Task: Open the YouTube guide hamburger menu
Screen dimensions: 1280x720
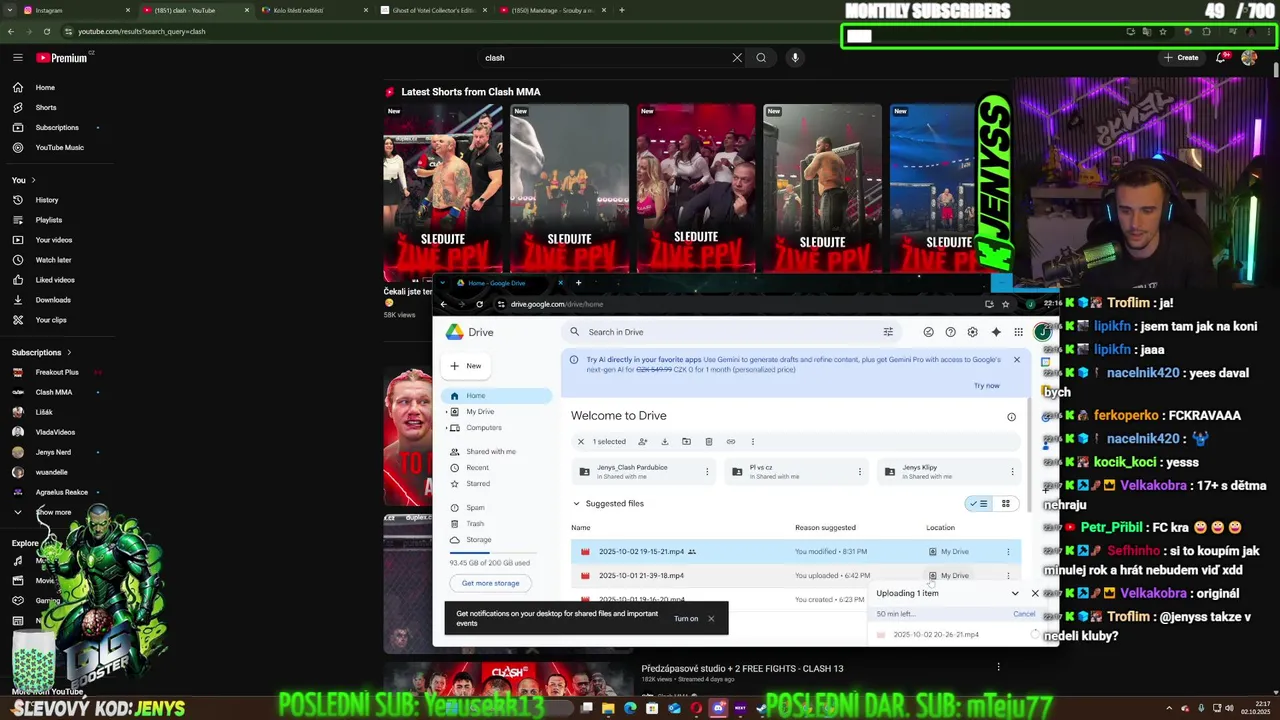Action: [x=17, y=57]
